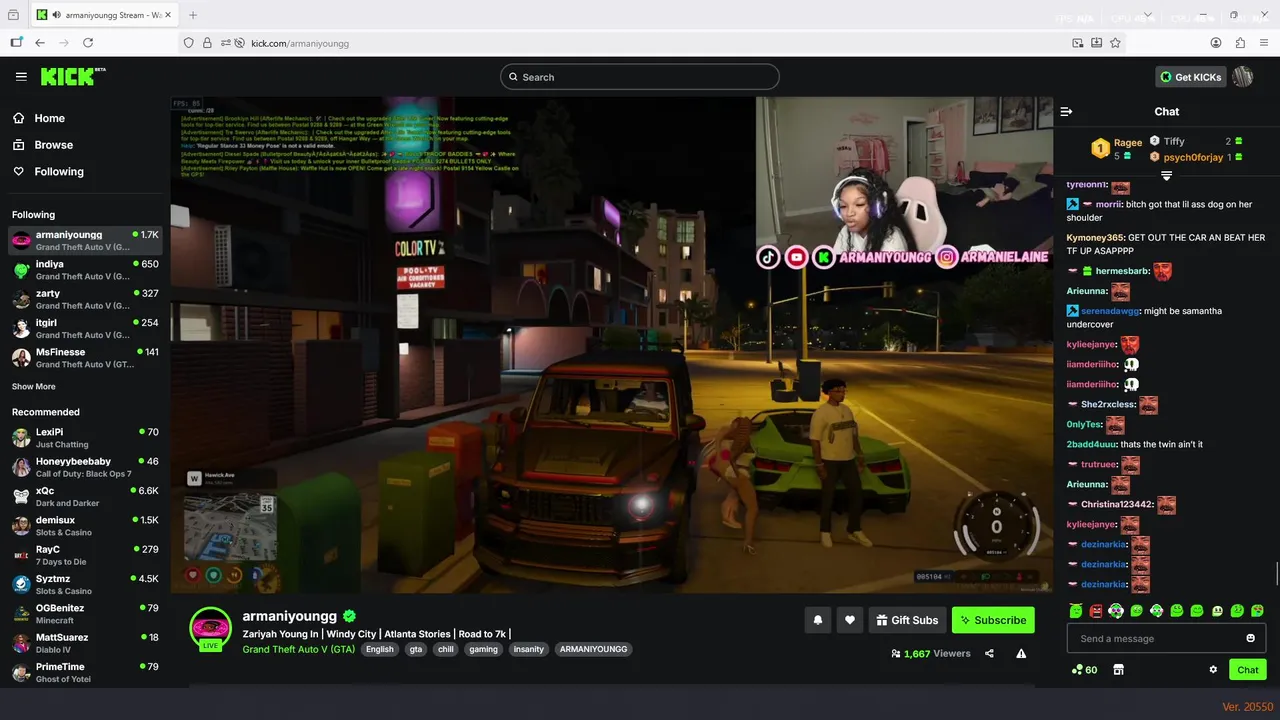Collapse the chat panel

(x=1066, y=111)
